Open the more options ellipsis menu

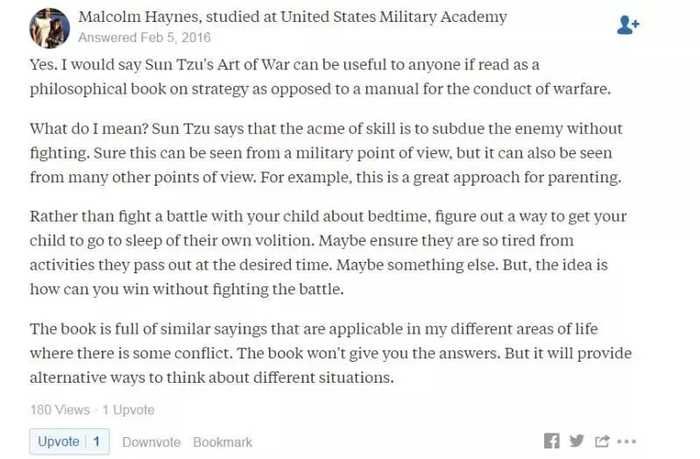pyautogui.click(x=627, y=441)
